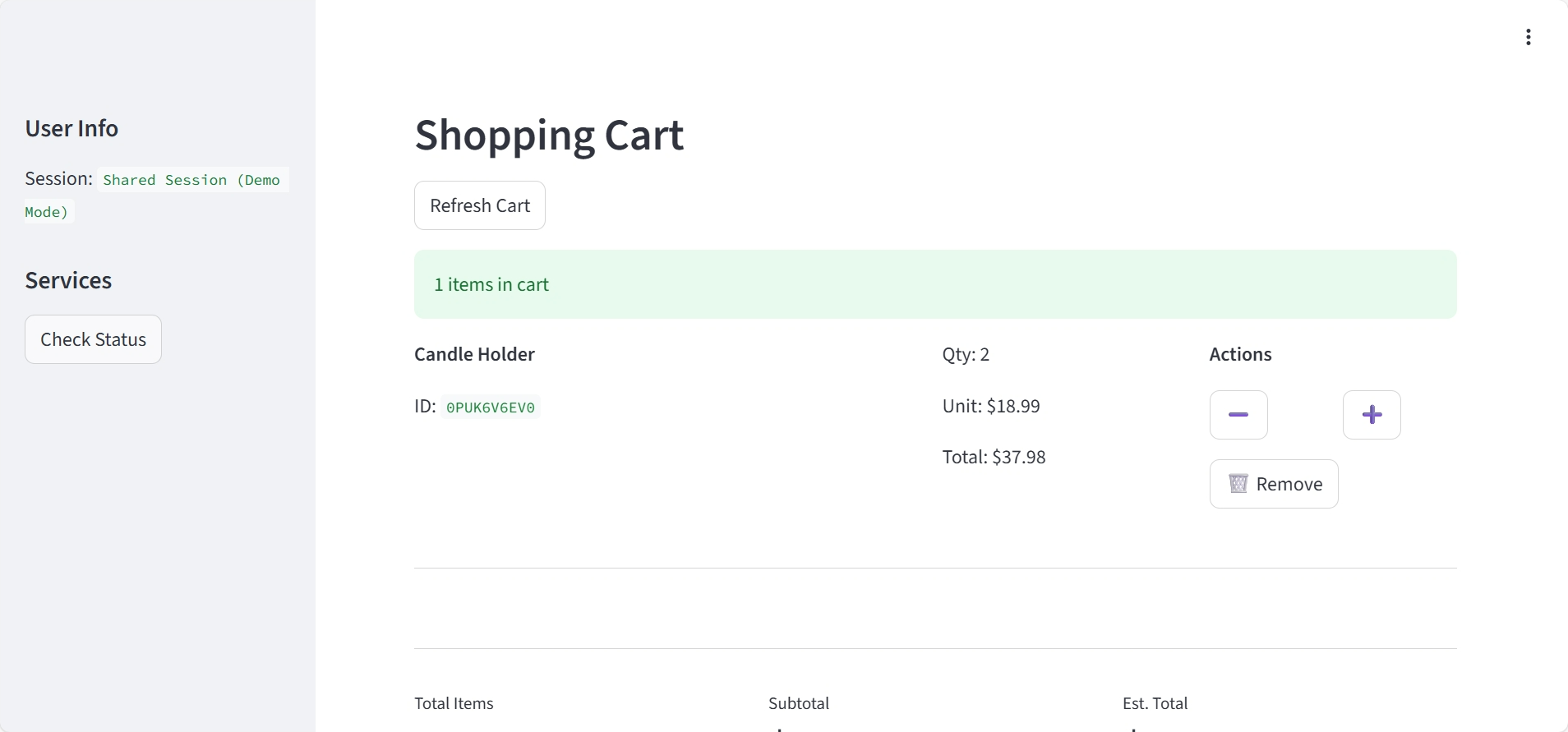This screenshot has height=732, width=1568.
Task: Increase Candle Holder quantity with plus
Action: [1371, 415]
